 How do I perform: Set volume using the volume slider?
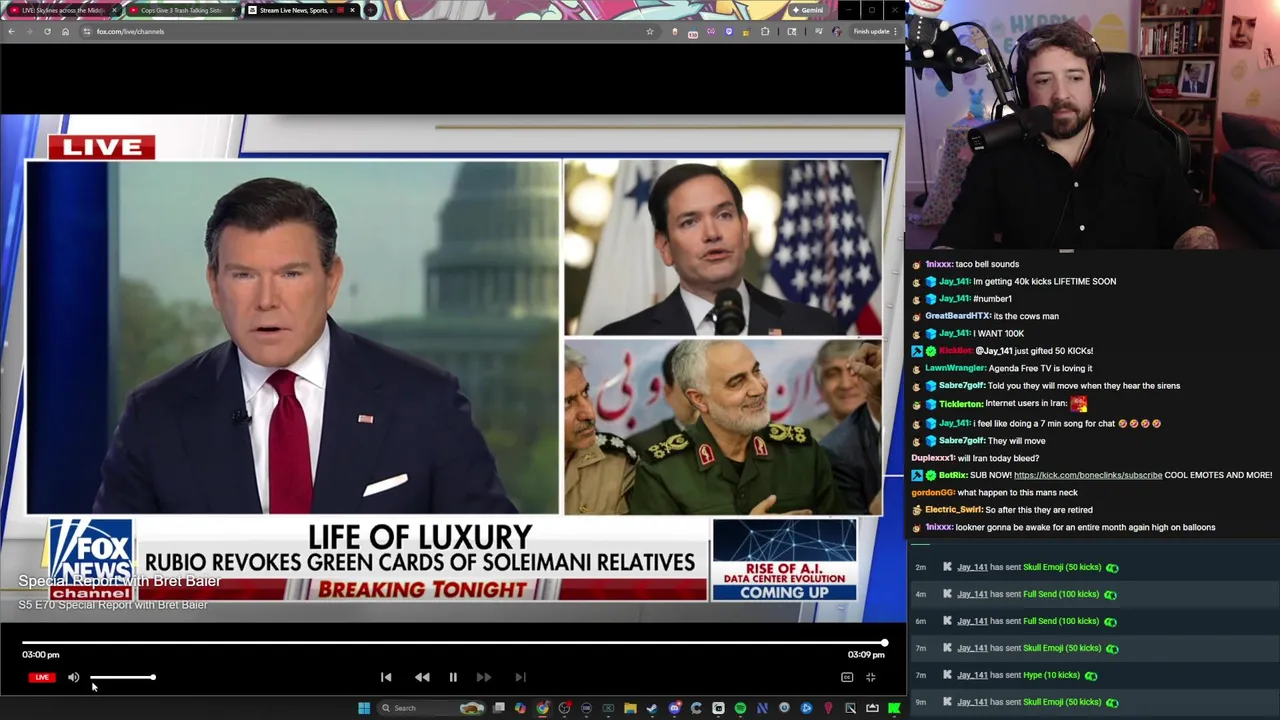pos(123,677)
